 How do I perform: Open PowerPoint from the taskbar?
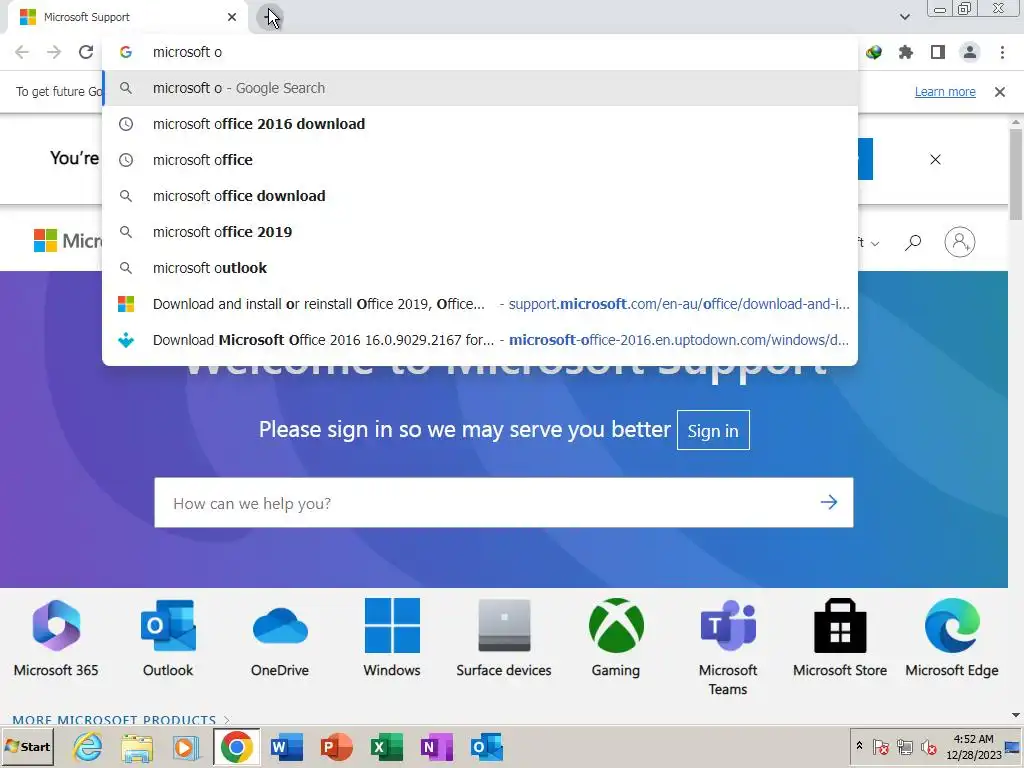coord(336,746)
